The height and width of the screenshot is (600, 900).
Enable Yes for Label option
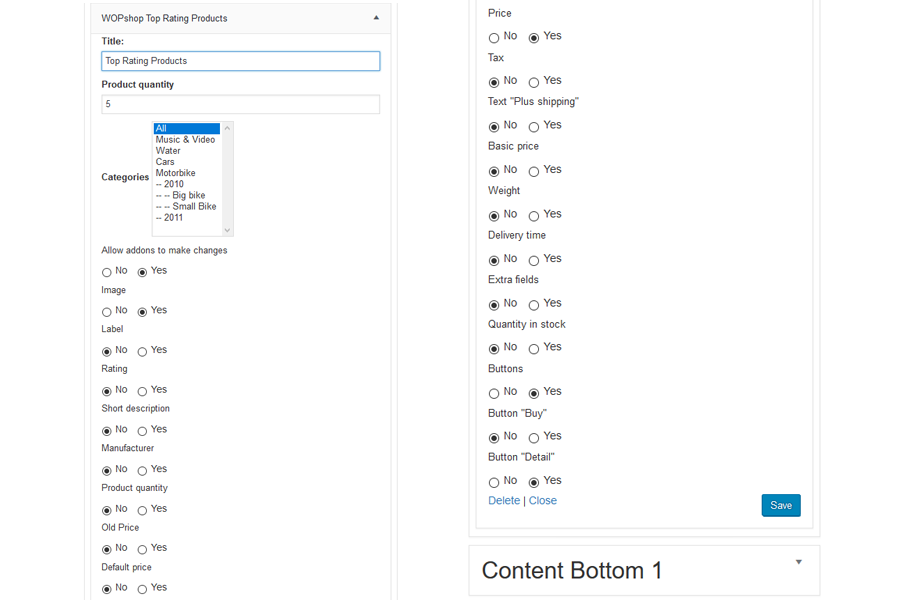[x=142, y=352]
